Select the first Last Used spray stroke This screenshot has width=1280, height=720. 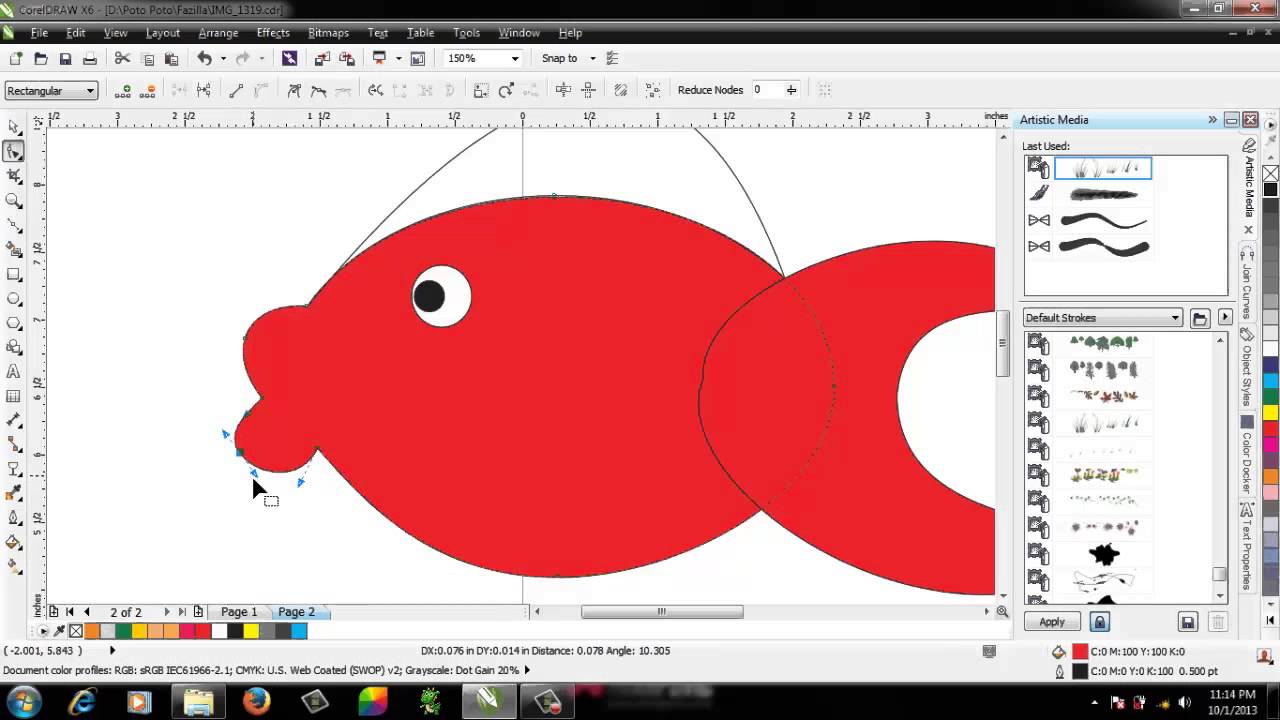pos(1103,169)
